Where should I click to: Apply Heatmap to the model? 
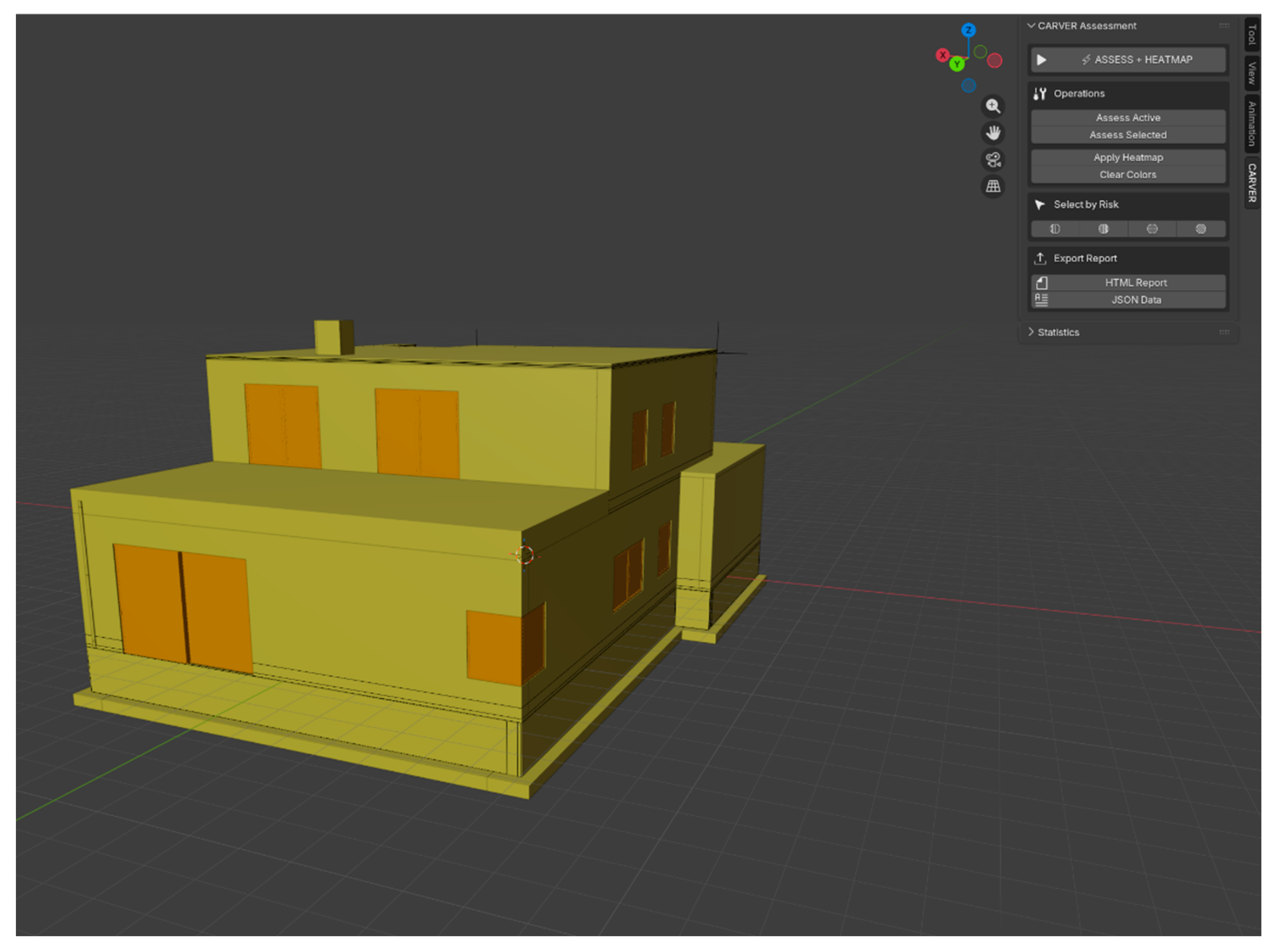(1128, 157)
